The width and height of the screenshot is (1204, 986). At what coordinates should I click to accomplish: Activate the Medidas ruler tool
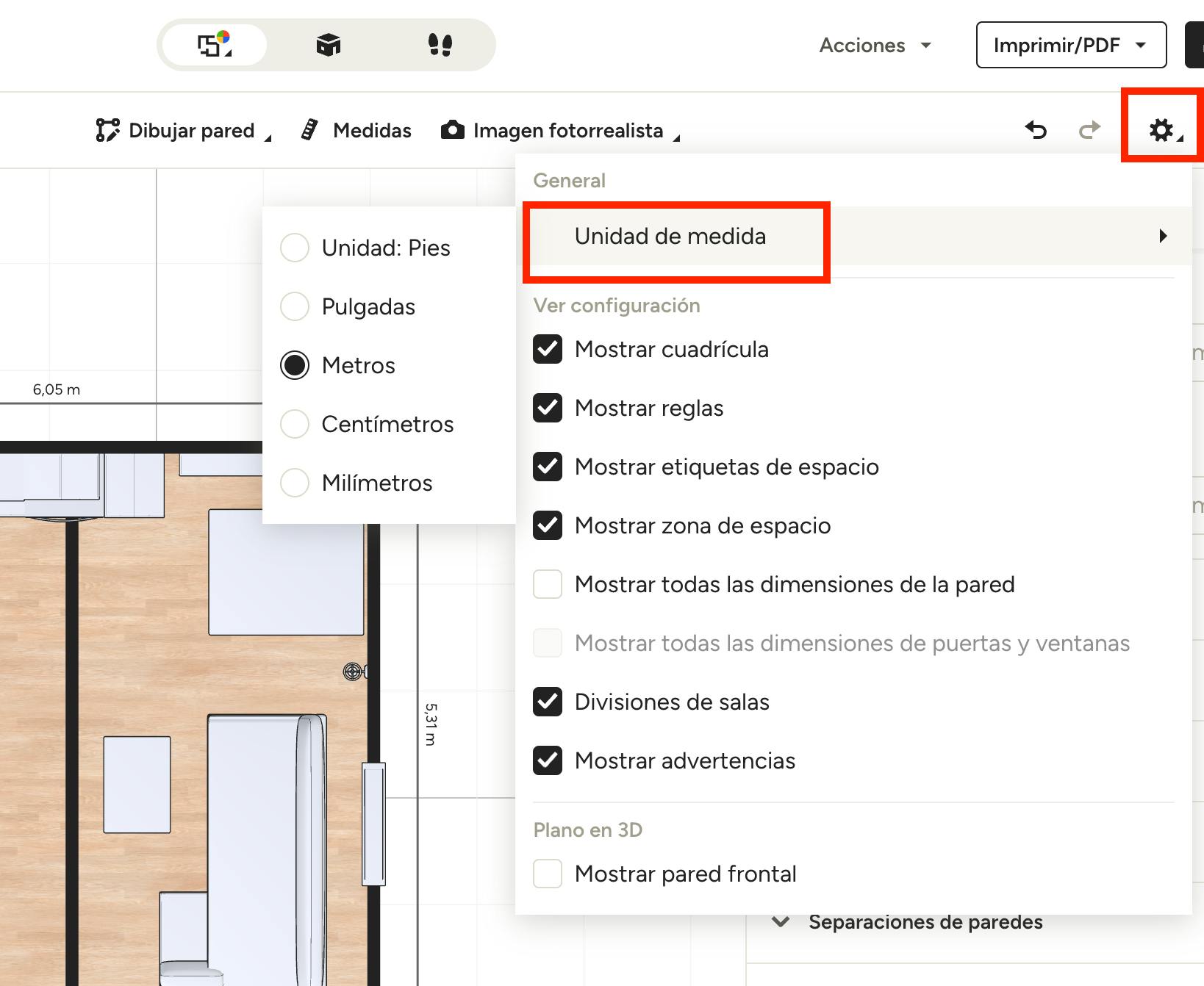tap(357, 130)
